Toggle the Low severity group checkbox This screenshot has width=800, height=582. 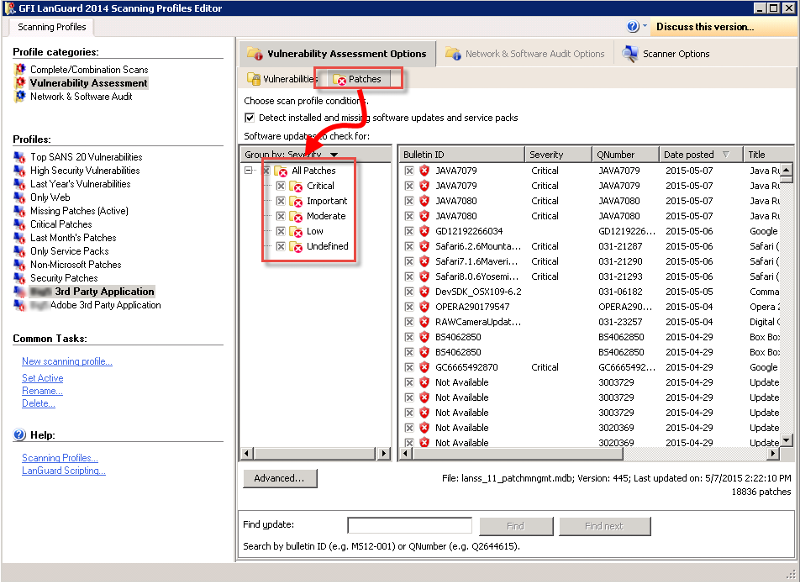click(x=281, y=231)
